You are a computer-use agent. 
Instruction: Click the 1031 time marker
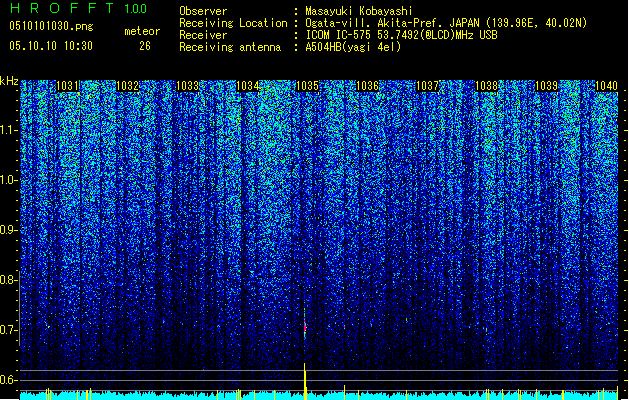67,86
